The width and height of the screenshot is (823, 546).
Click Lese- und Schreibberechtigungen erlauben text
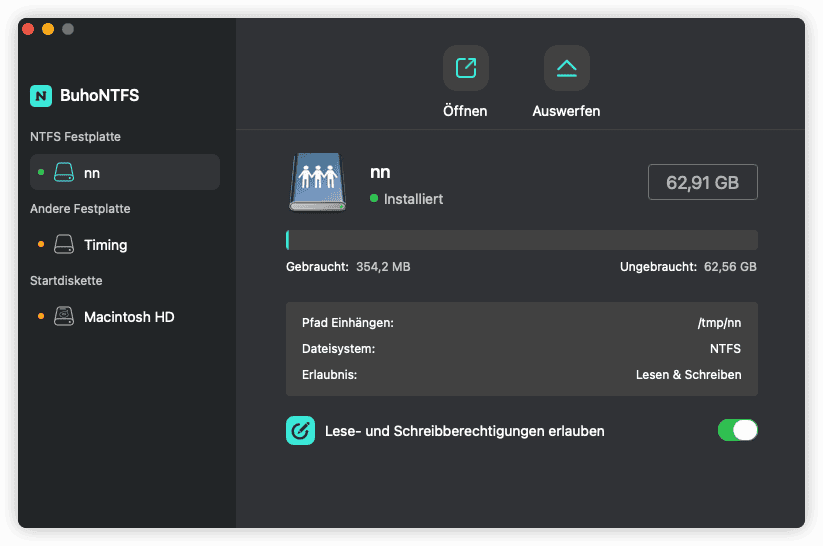click(x=465, y=431)
